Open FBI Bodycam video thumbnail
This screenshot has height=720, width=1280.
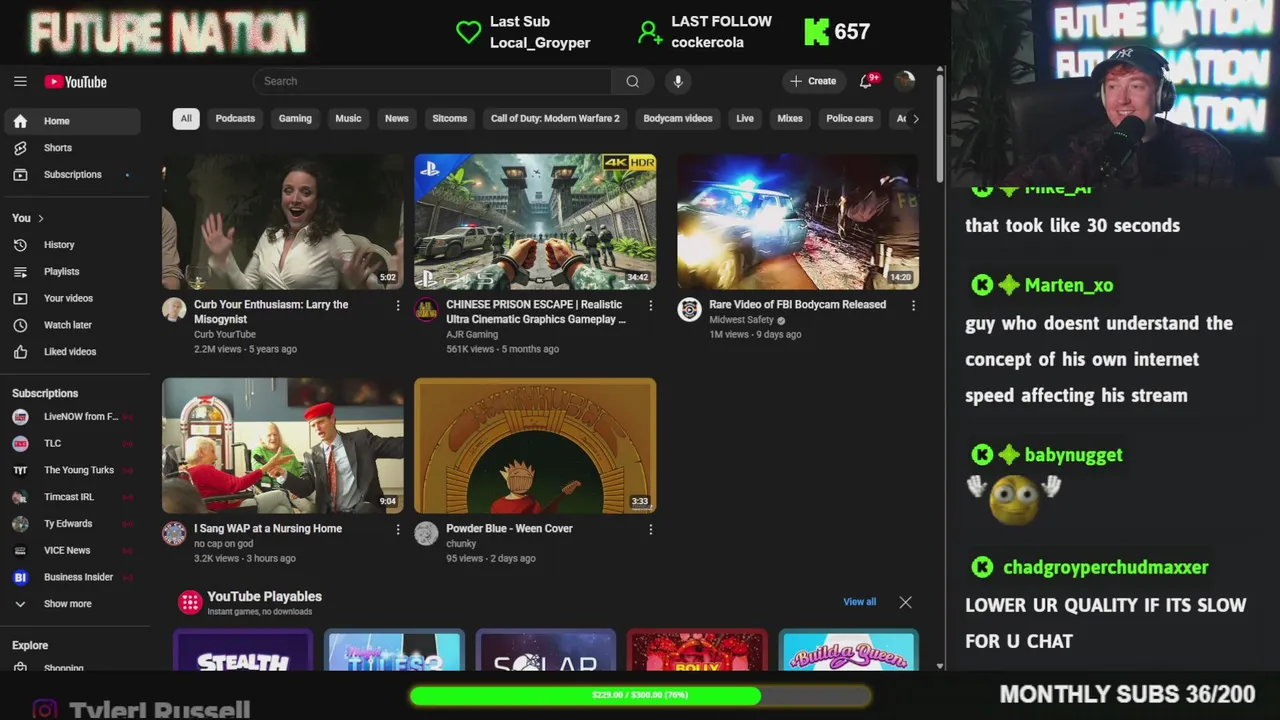pyautogui.click(x=798, y=222)
